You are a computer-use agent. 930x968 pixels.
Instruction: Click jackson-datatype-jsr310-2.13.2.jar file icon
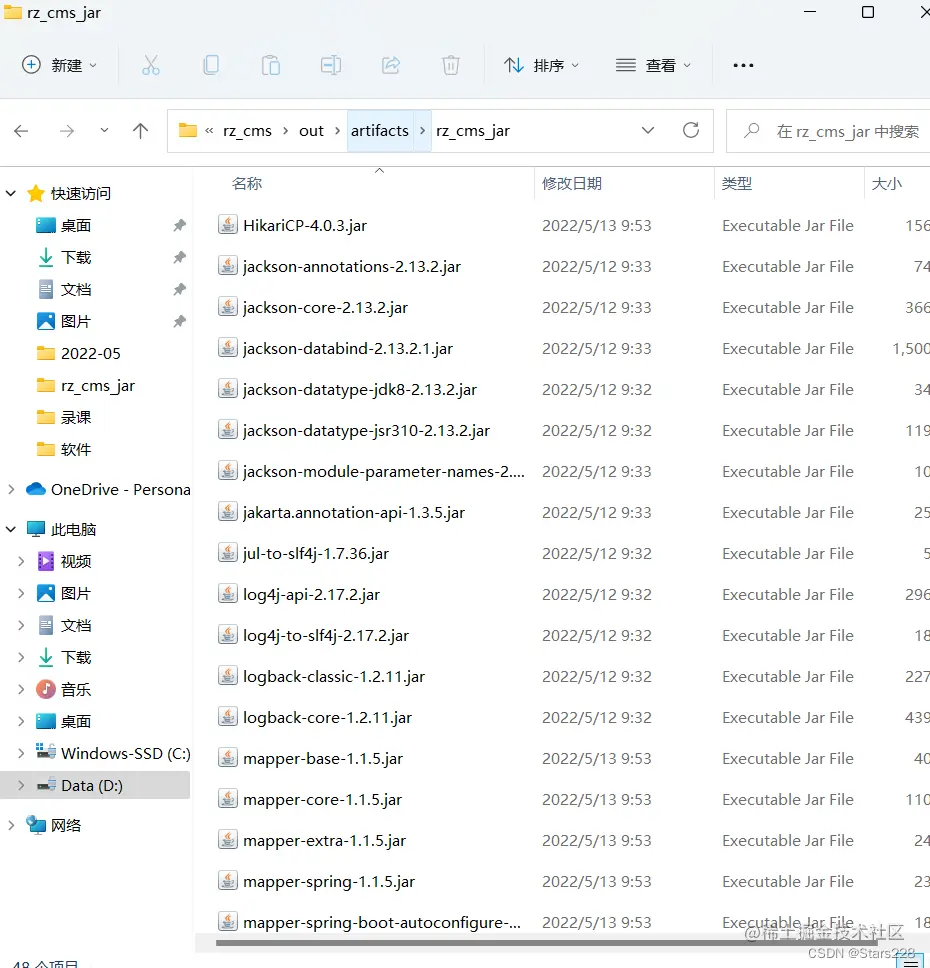[228, 430]
